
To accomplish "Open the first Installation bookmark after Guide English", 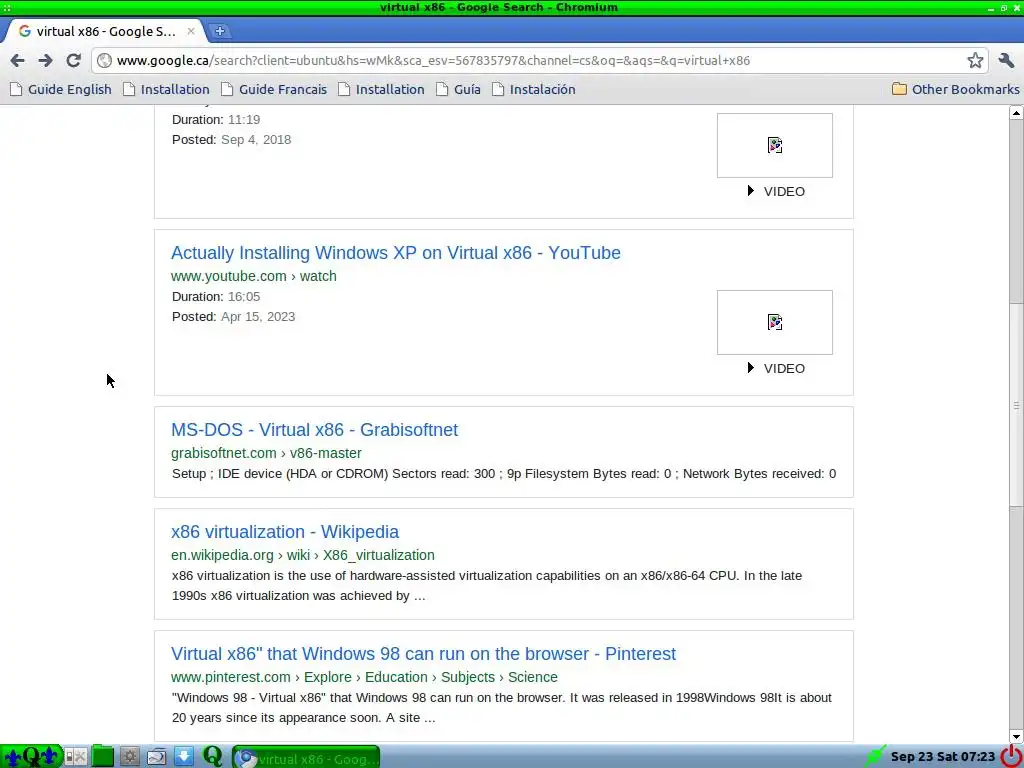I will 167,89.
